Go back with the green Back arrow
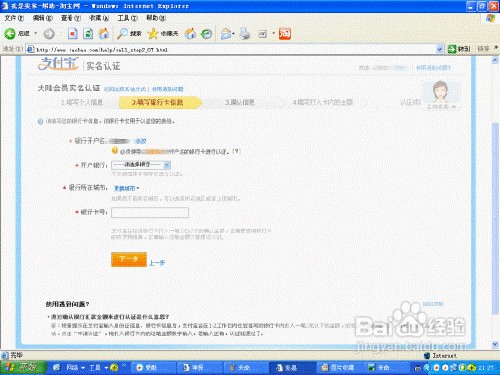The image size is (500, 375). [10, 34]
